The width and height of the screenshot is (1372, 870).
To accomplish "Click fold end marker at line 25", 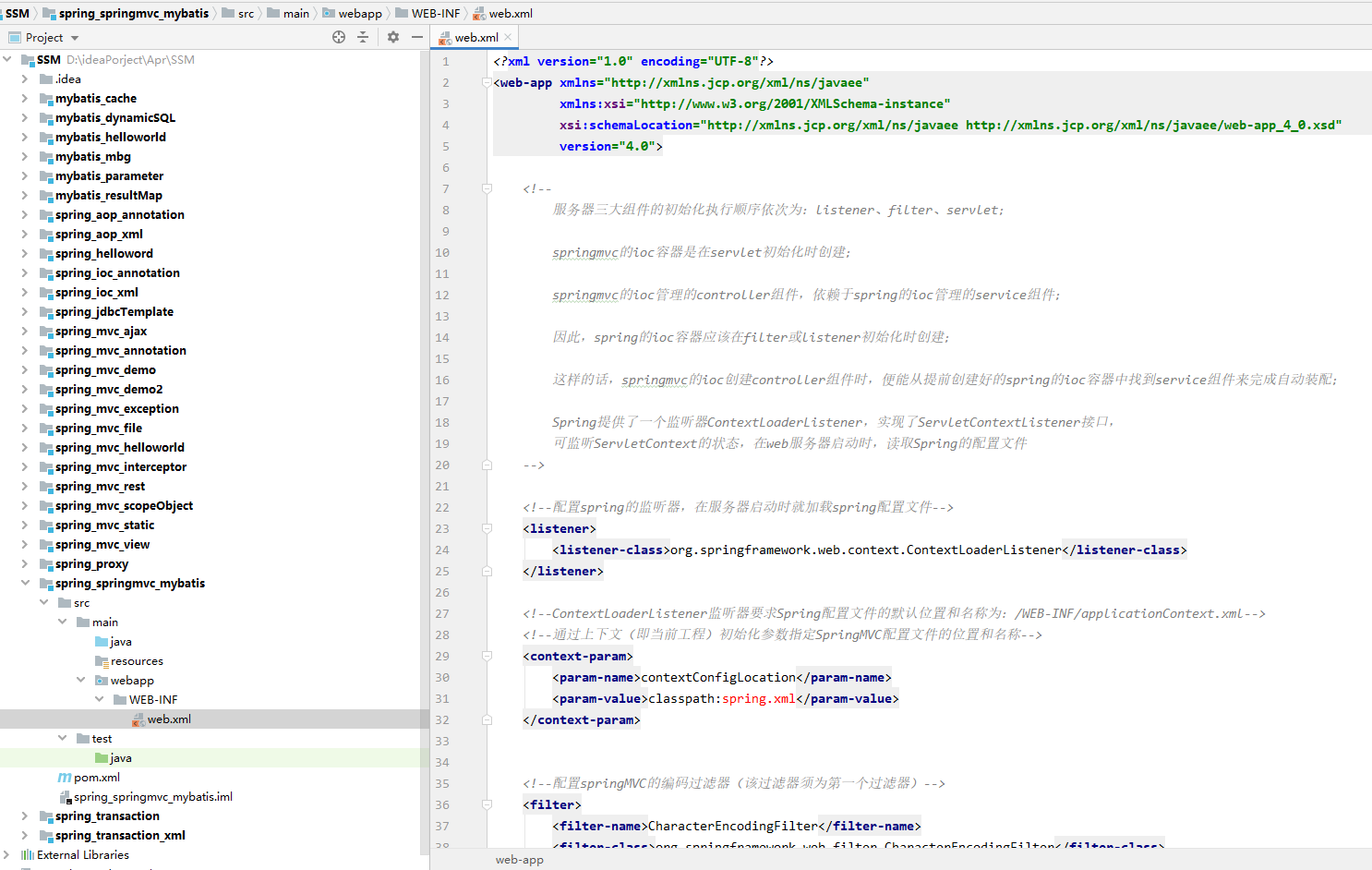I will coord(487,571).
